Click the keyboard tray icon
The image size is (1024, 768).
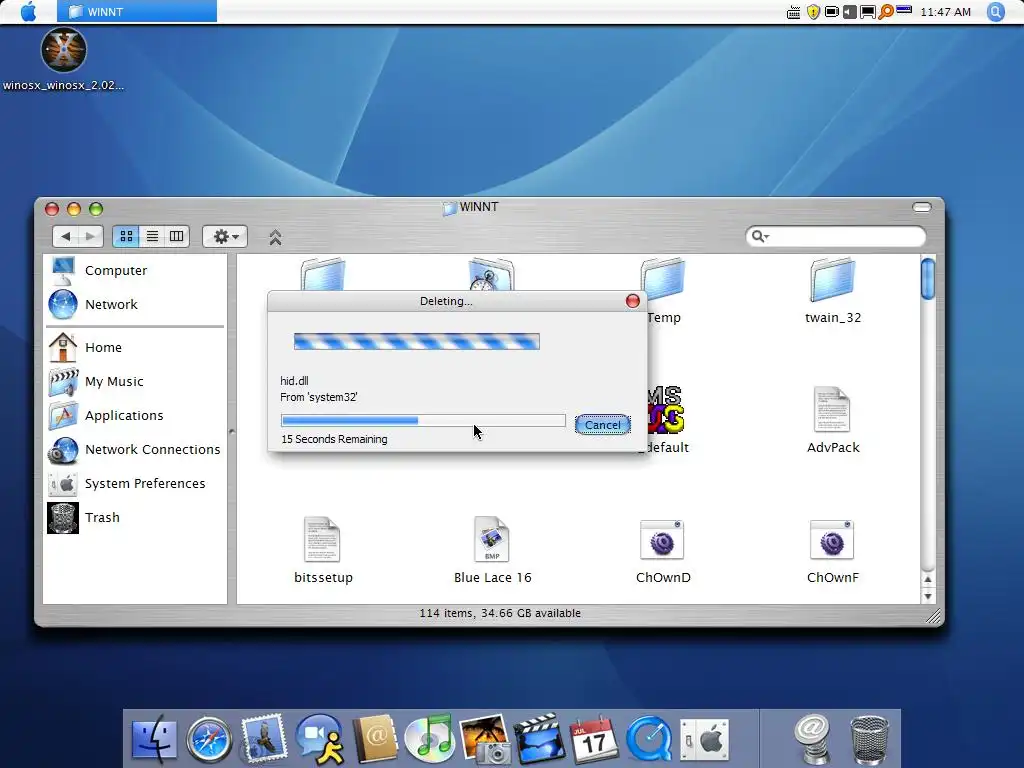pos(793,12)
